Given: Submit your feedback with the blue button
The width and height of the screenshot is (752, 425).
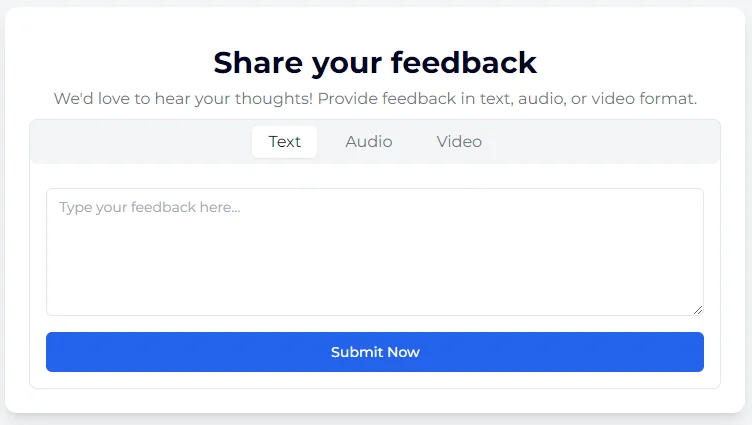Looking at the screenshot, I should pyautogui.click(x=375, y=352).
